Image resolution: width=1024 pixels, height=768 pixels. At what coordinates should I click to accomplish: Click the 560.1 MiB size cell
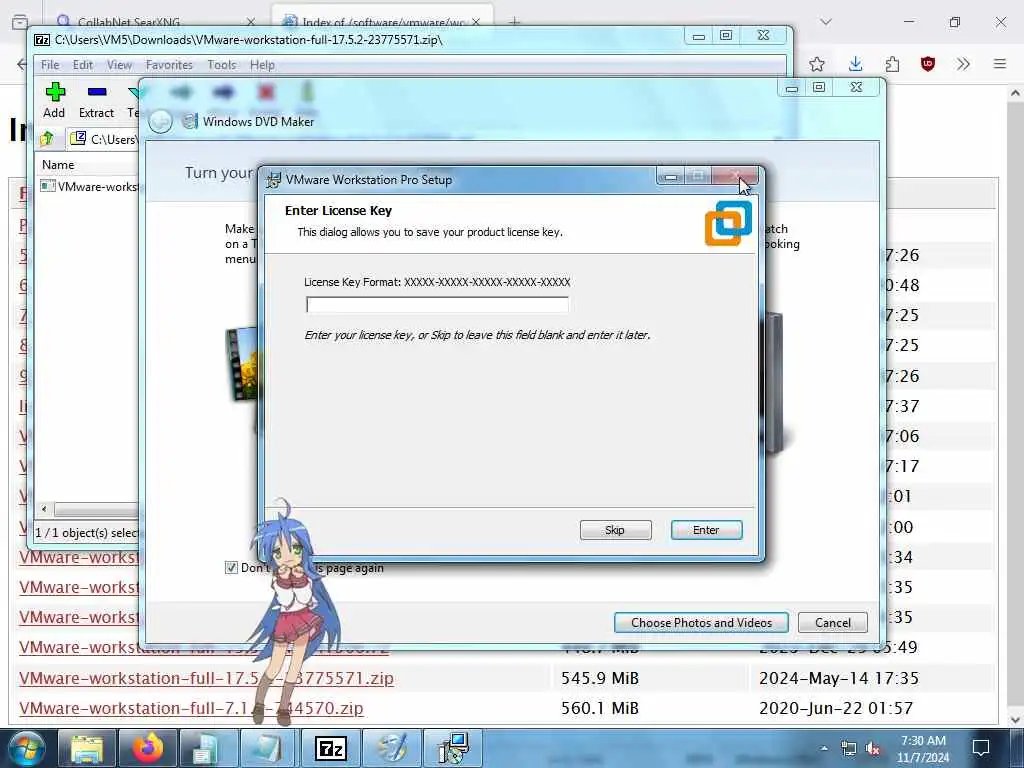(x=600, y=709)
